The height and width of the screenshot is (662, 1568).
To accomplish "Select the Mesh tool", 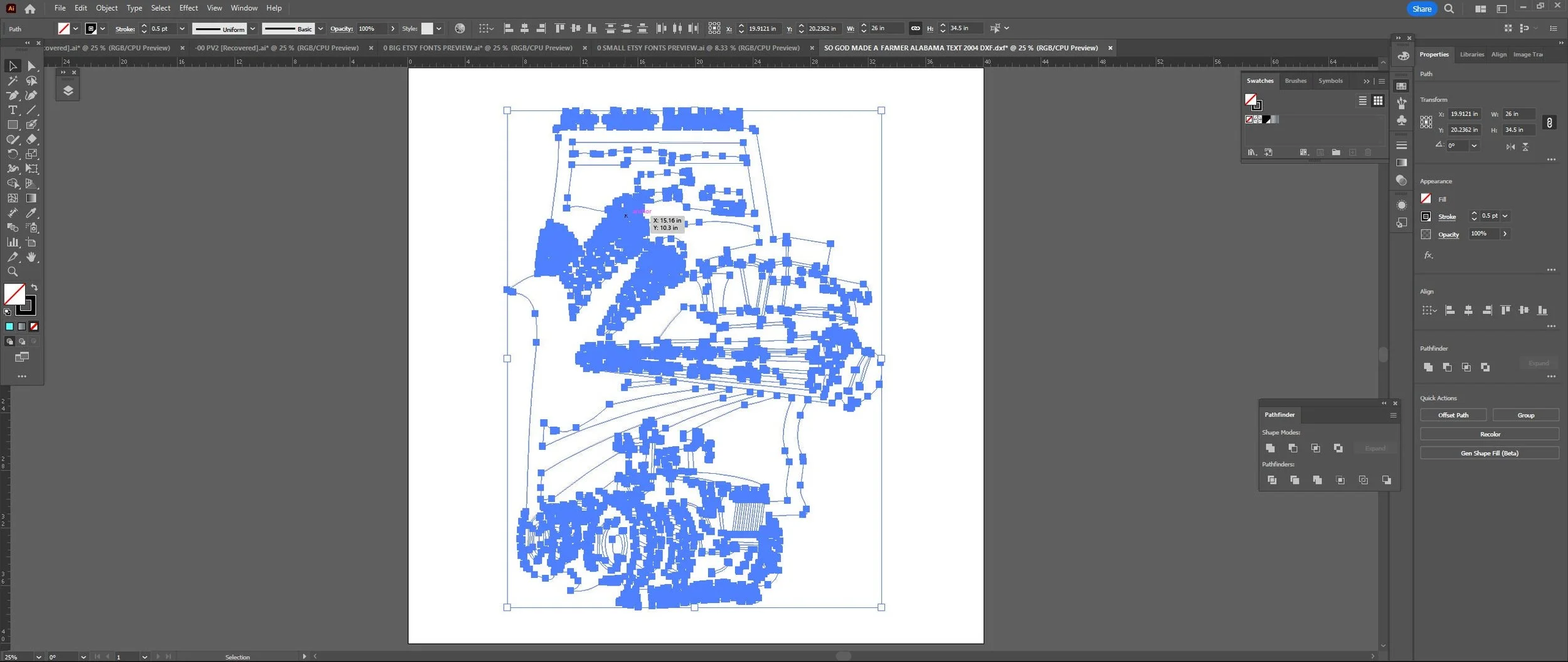I will point(13,198).
